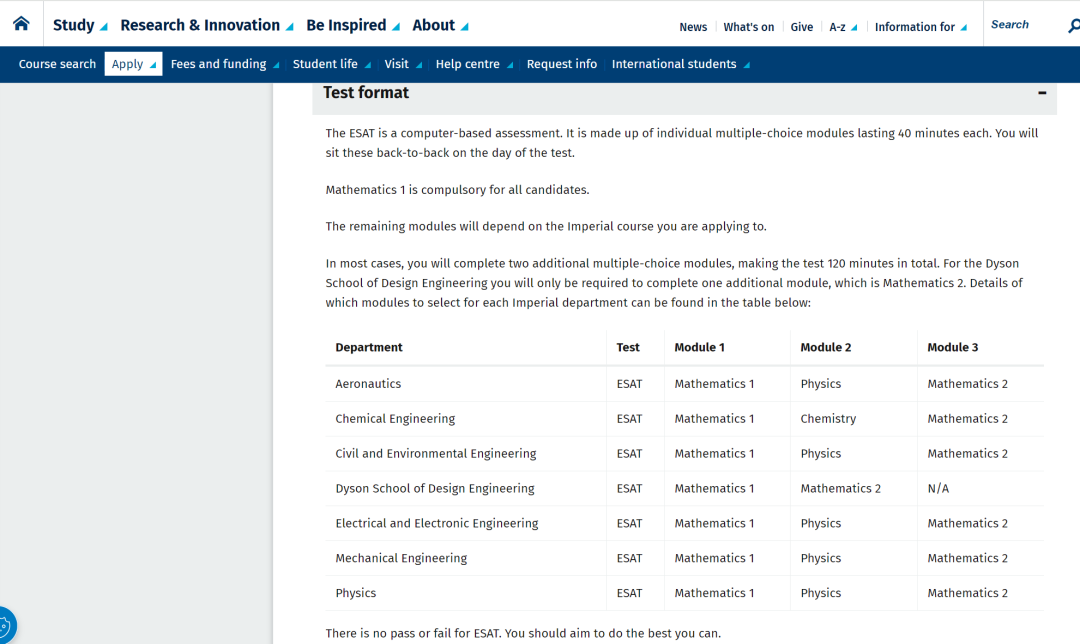Screen dimensions: 1080x644
Task: Expand the Research & Innovation menu
Action: point(207,25)
